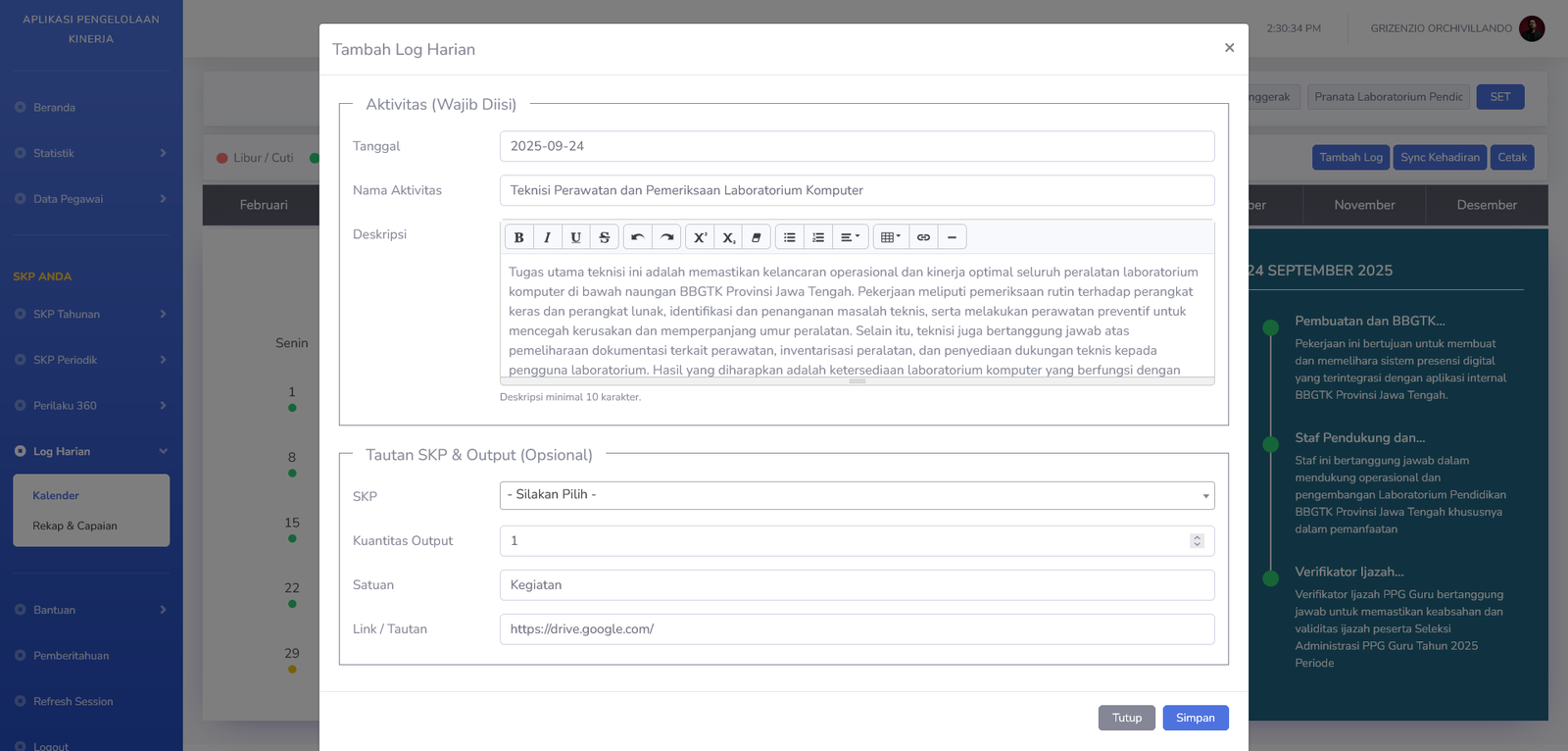The width and height of the screenshot is (1568, 751).
Task: Apply superscript formatting
Action: (700, 237)
